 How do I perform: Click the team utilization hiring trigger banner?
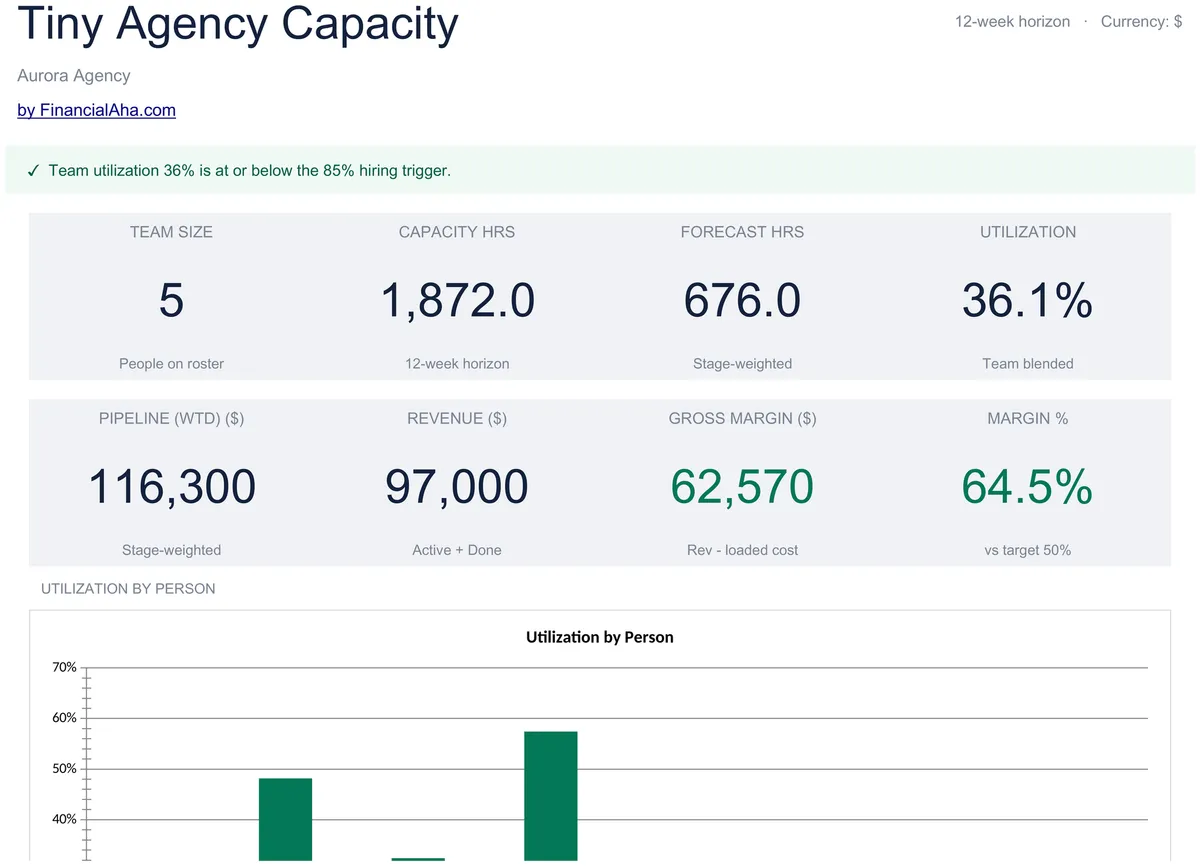(600, 170)
